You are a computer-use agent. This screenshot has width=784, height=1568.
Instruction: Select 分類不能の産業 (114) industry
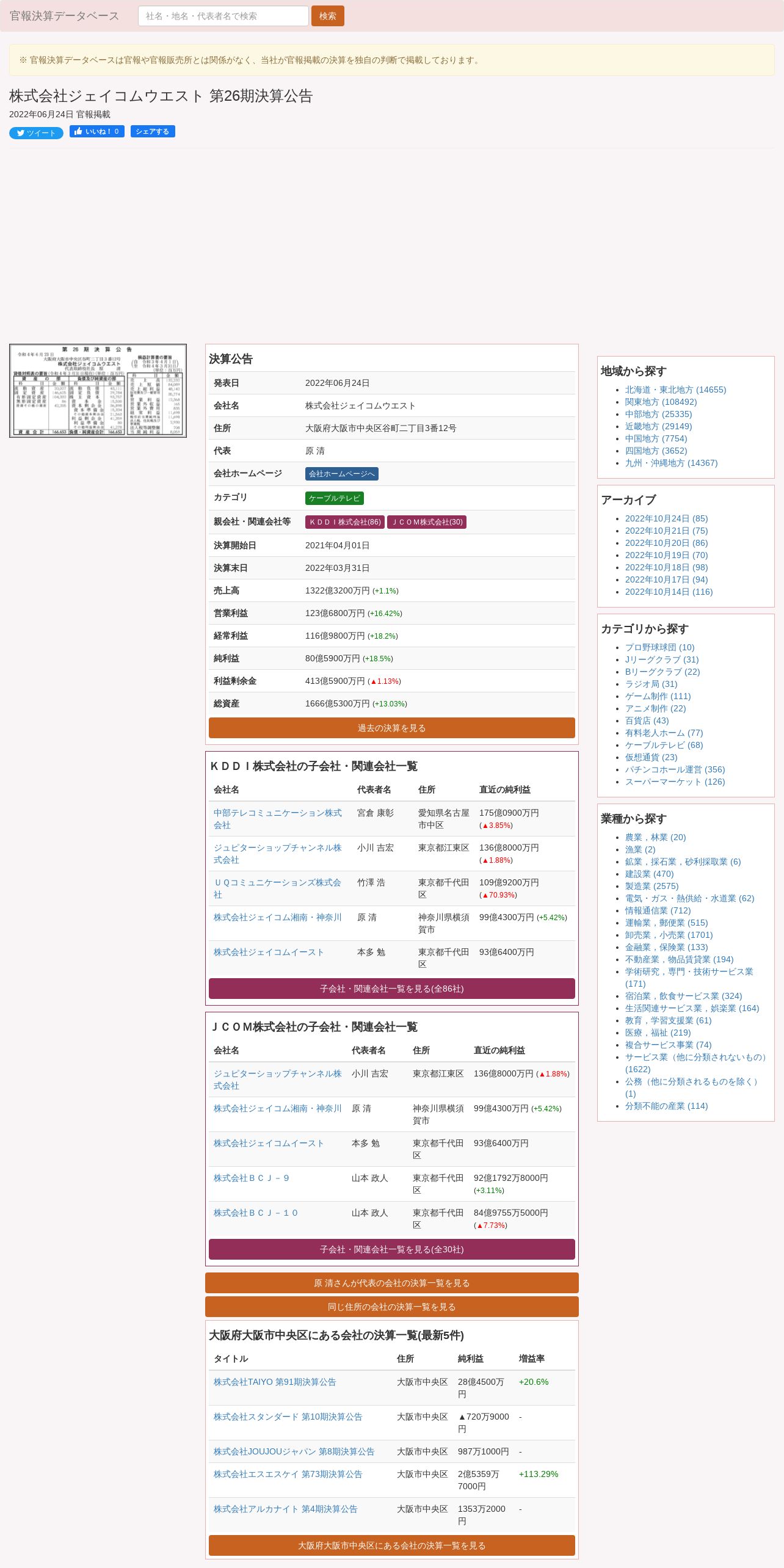(667, 1106)
